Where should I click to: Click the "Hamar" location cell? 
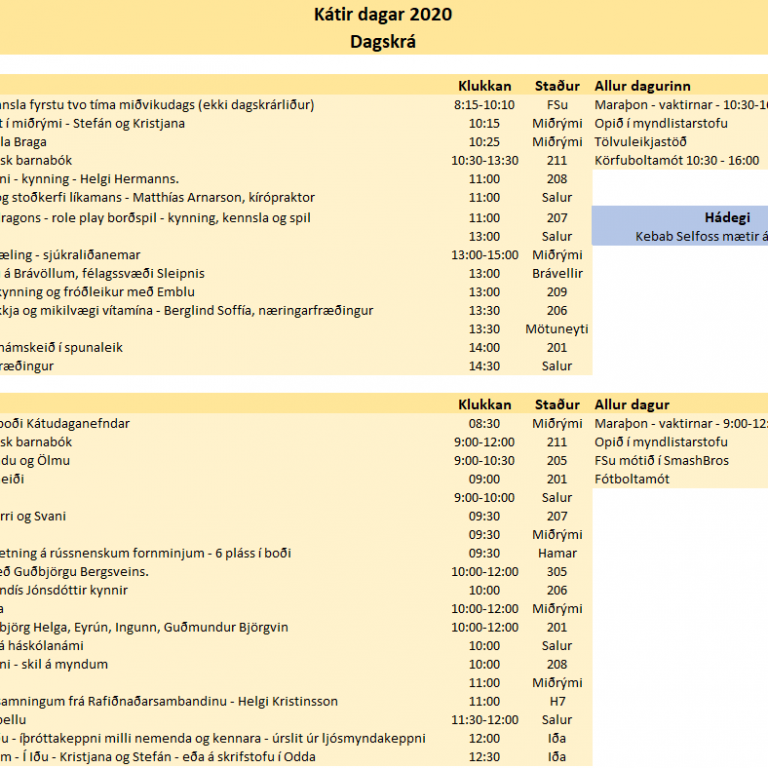(557, 553)
